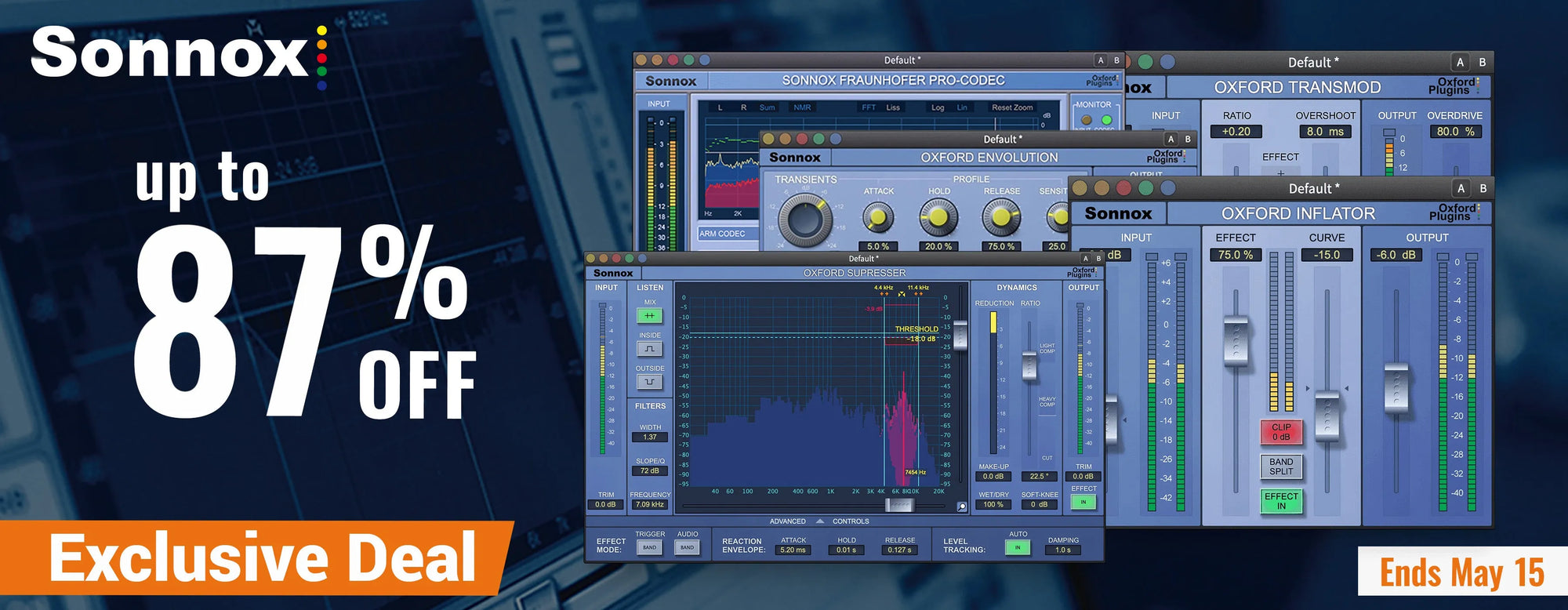Click the Inflator CURVE -15.0 value

coord(1327,255)
